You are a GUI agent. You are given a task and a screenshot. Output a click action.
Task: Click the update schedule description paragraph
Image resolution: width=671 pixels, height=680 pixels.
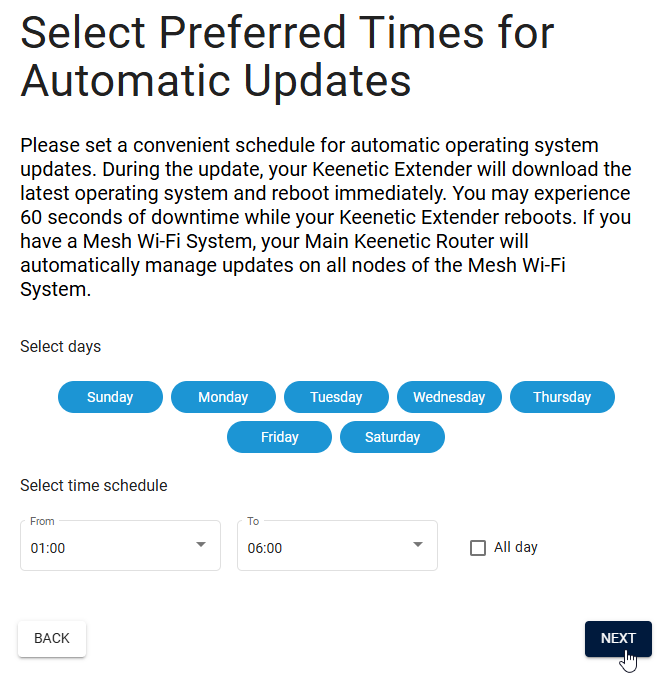[x=325, y=217]
